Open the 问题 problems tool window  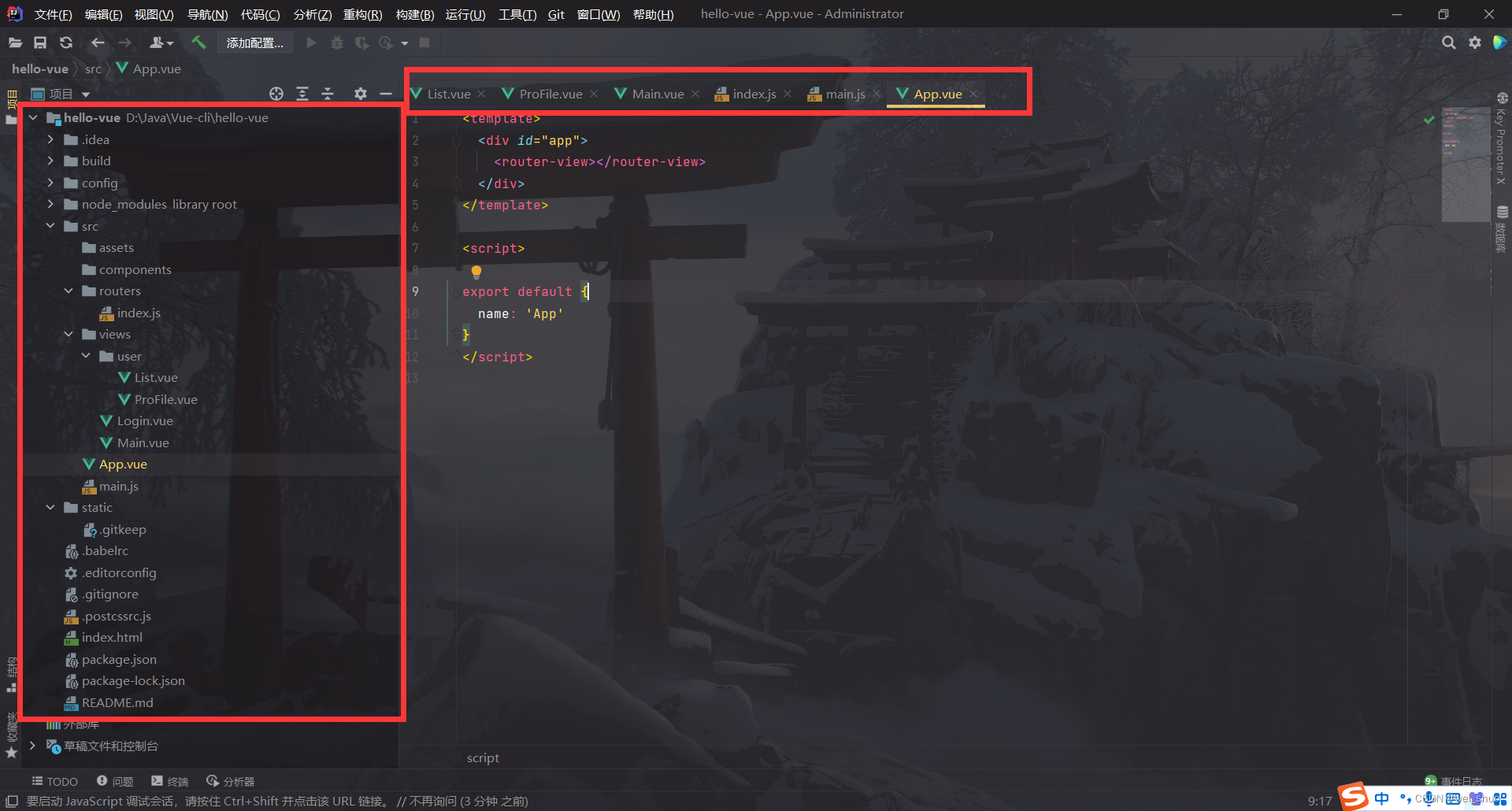(x=115, y=781)
